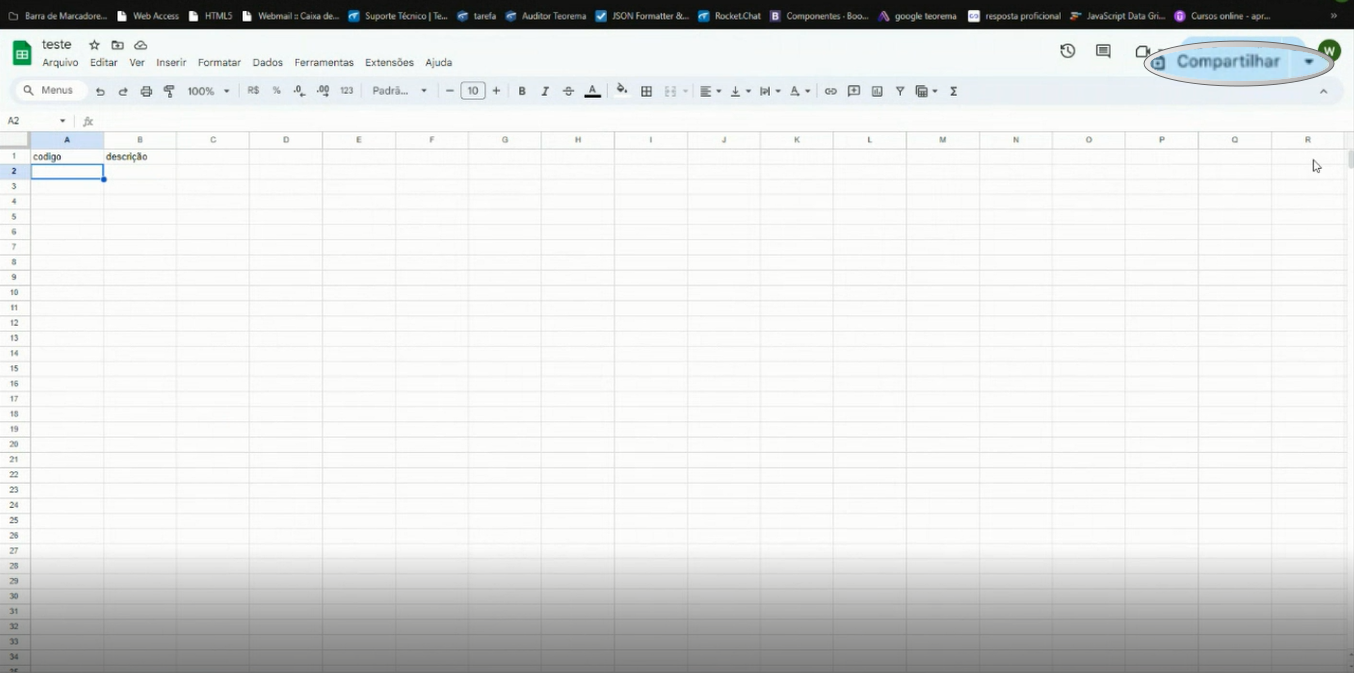
Task: Open the horizontal align dropdown
Action: point(710,91)
